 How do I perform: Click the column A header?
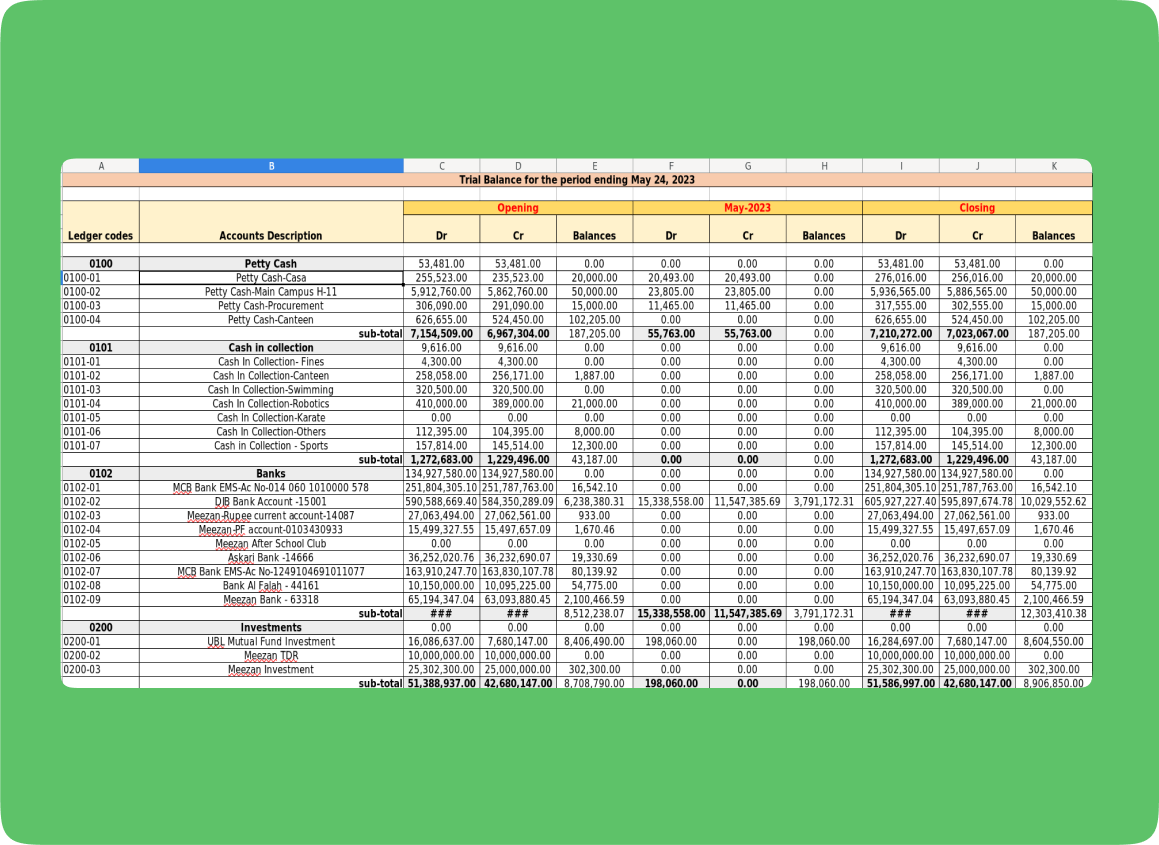click(100, 166)
